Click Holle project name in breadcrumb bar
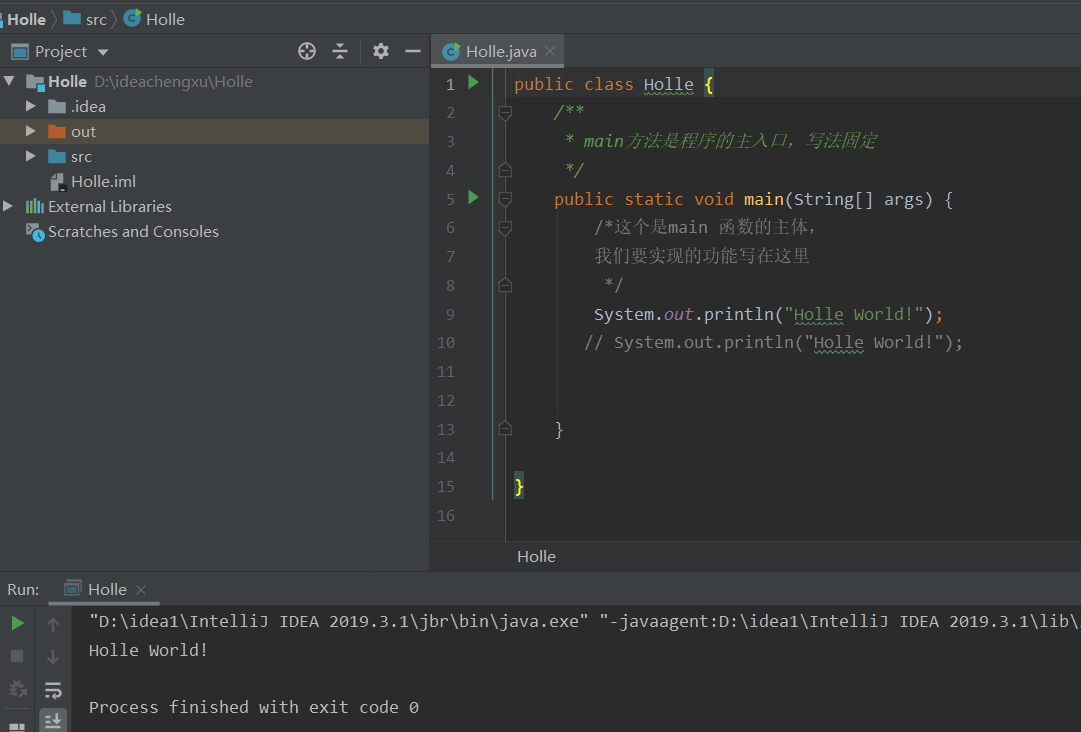Screen dimensions: 1081x732 coord(26,19)
